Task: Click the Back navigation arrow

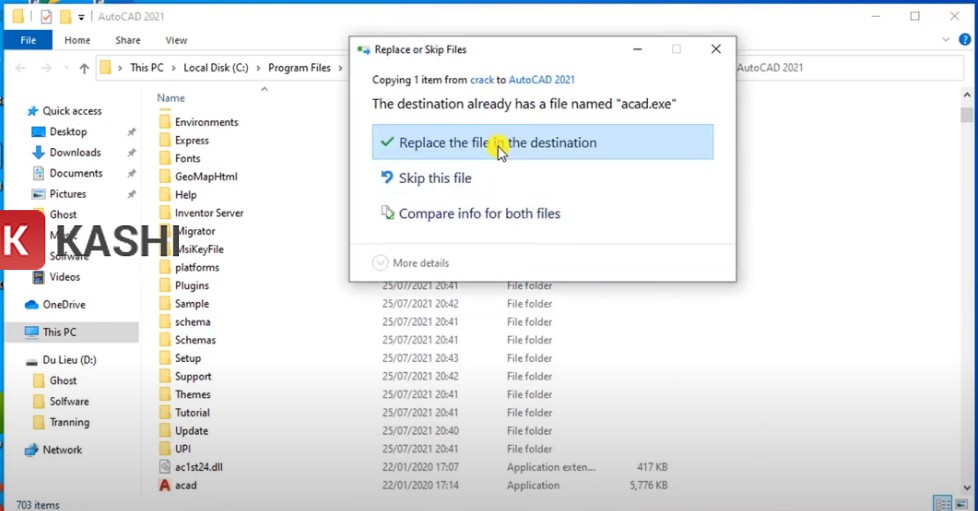Action: pos(21,68)
